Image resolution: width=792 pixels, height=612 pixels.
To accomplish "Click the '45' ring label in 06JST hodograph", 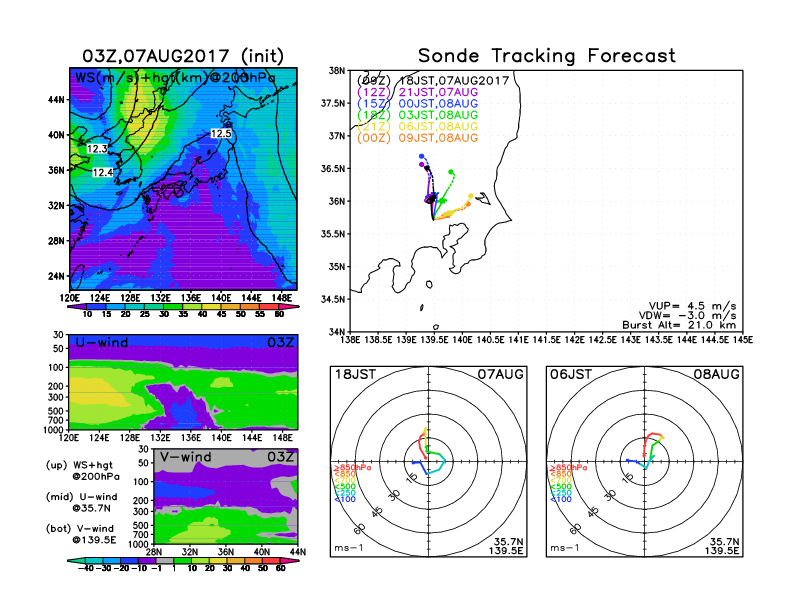I will pyautogui.click(x=593, y=511).
